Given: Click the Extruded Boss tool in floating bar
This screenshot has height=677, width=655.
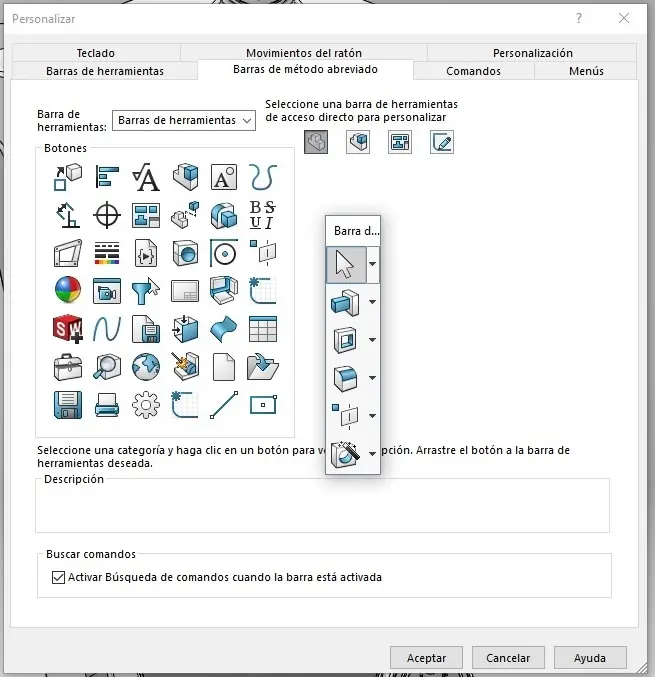Looking at the screenshot, I should tap(345, 303).
